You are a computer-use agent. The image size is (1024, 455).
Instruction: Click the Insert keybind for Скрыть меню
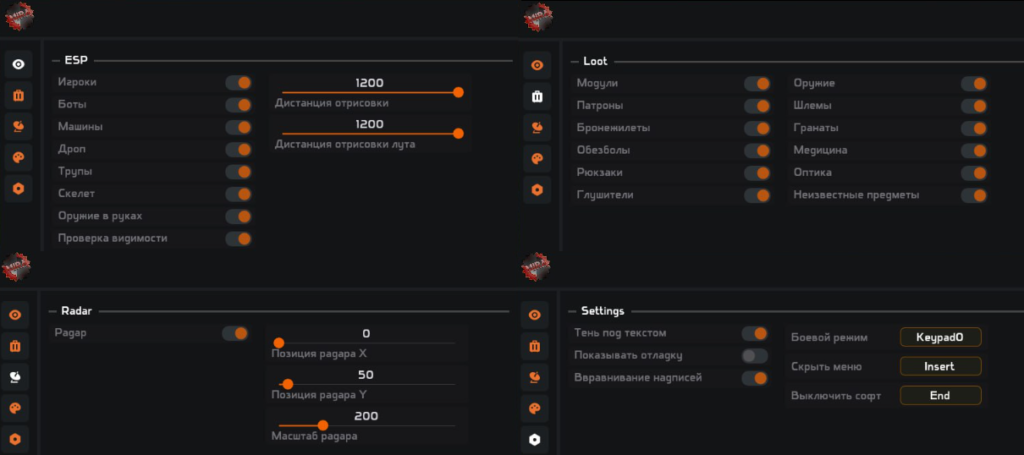click(940, 367)
